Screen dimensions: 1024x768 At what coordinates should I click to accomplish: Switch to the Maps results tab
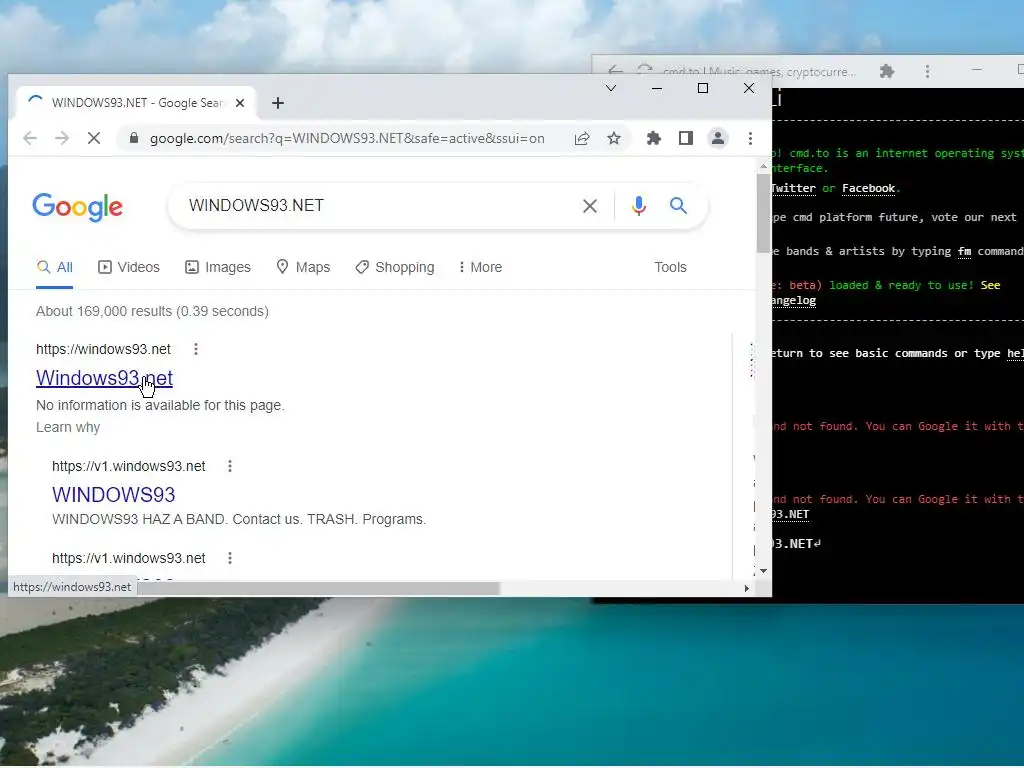[x=303, y=267]
